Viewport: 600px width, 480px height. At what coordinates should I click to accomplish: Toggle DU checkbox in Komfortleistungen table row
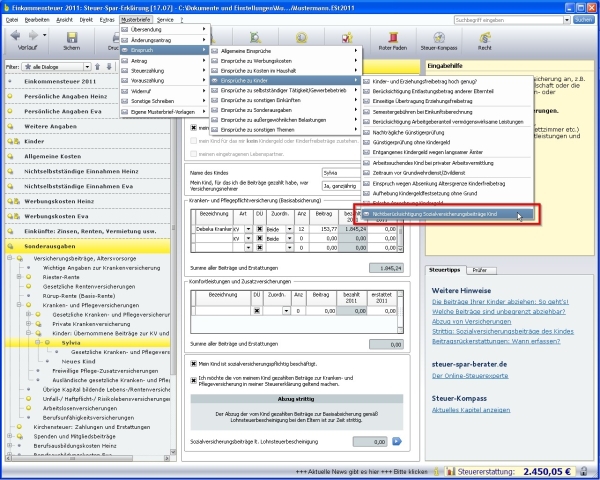click(257, 311)
